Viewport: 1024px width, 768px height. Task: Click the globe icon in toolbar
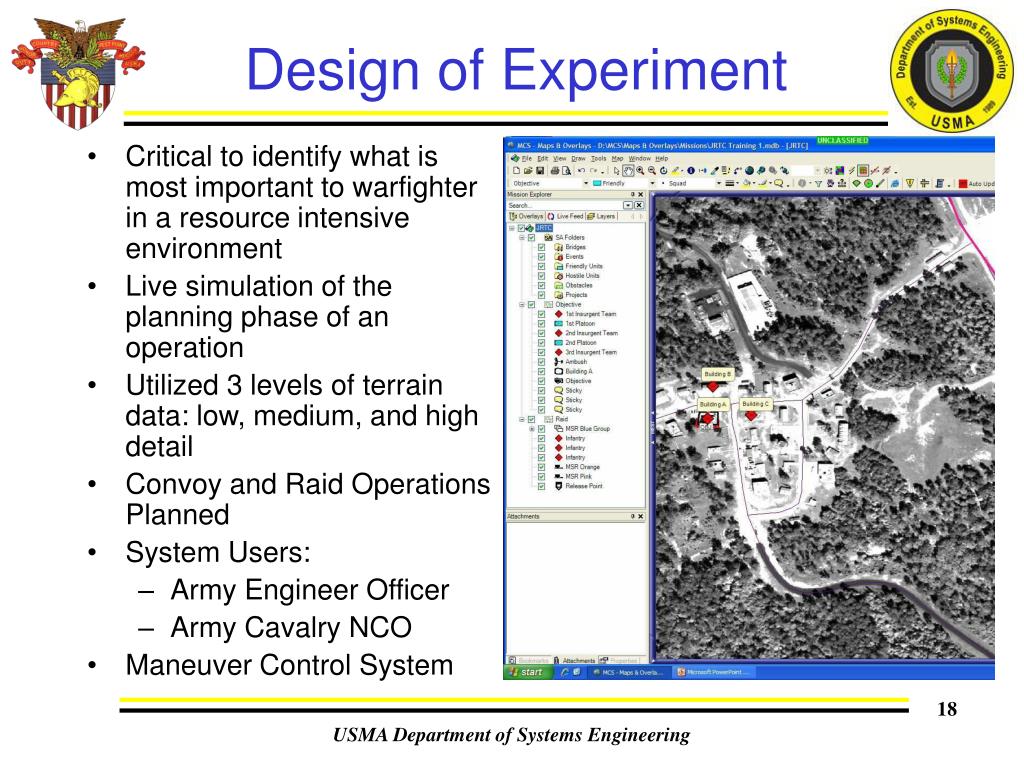[x=749, y=170]
